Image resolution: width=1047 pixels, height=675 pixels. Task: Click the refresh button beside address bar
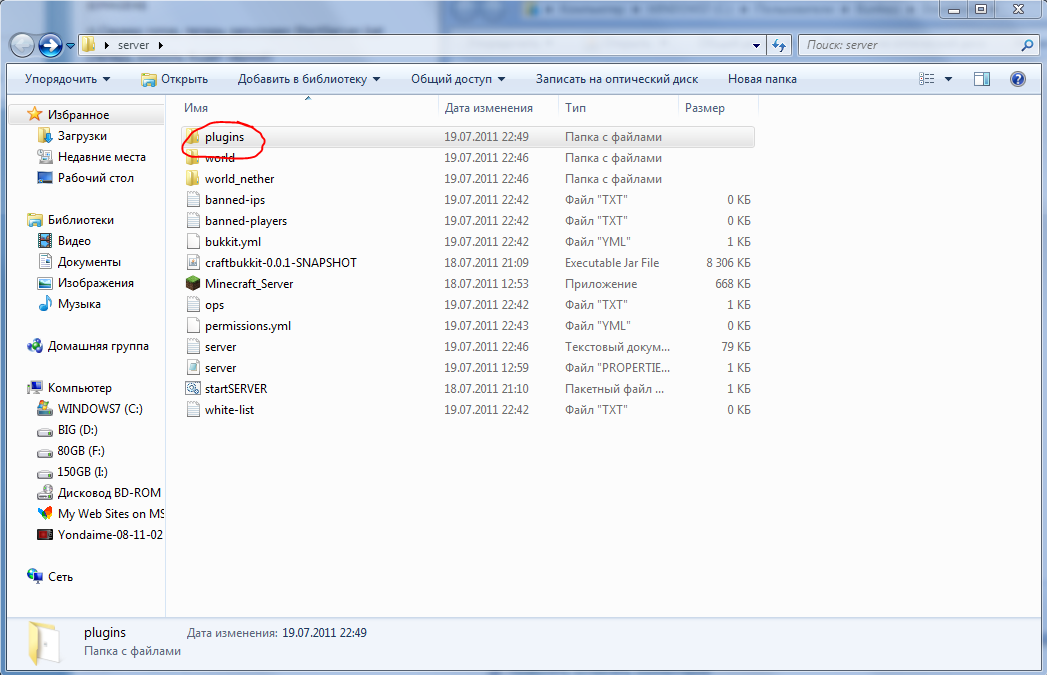tap(779, 46)
